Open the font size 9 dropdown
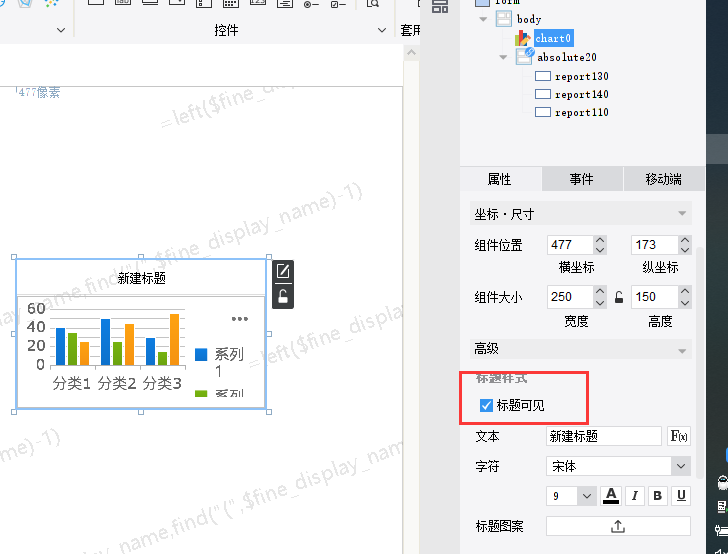 click(x=586, y=496)
